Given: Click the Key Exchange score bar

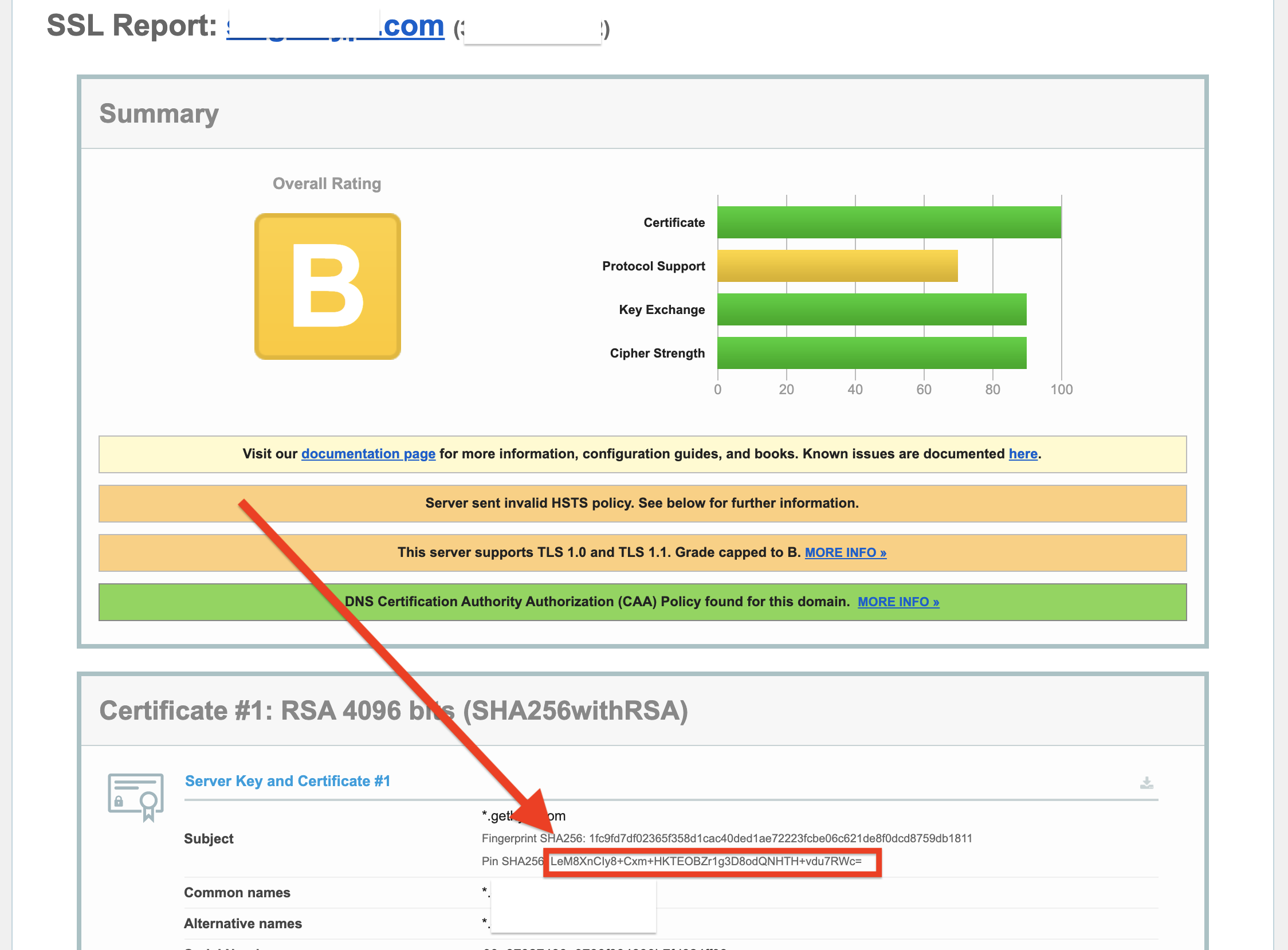Looking at the screenshot, I should (871, 309).
